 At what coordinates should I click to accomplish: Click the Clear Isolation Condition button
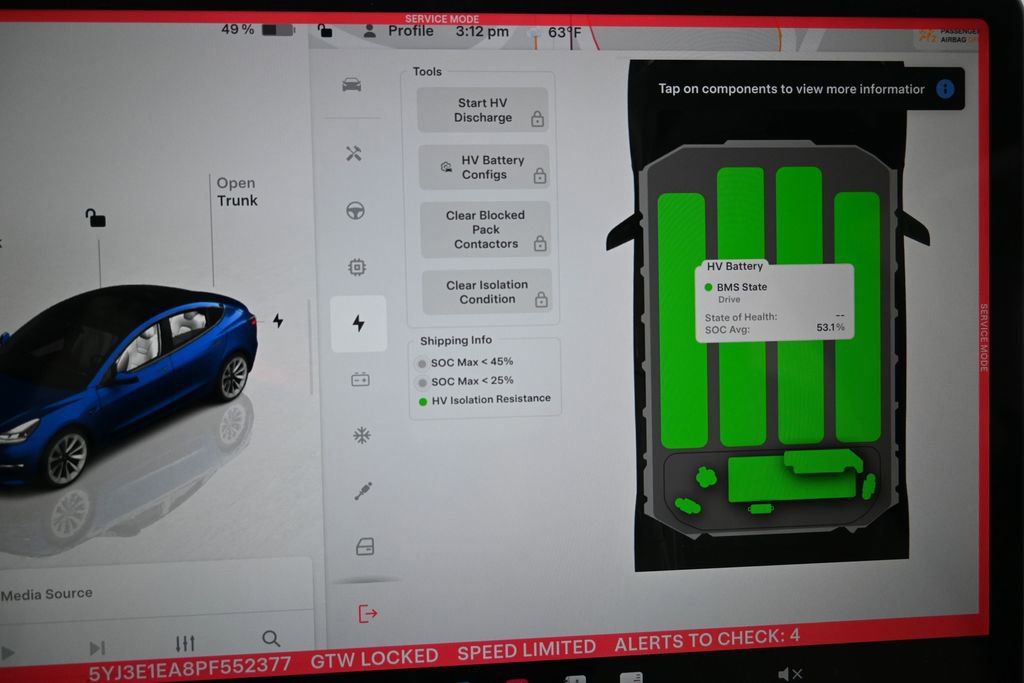(x=487, y=292)
